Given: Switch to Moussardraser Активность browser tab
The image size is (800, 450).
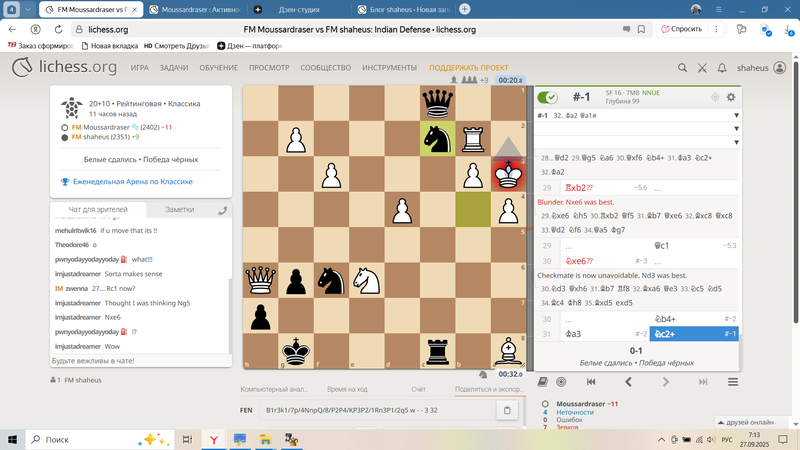Looking at the screenshot, I should click(x=195, y=10).
